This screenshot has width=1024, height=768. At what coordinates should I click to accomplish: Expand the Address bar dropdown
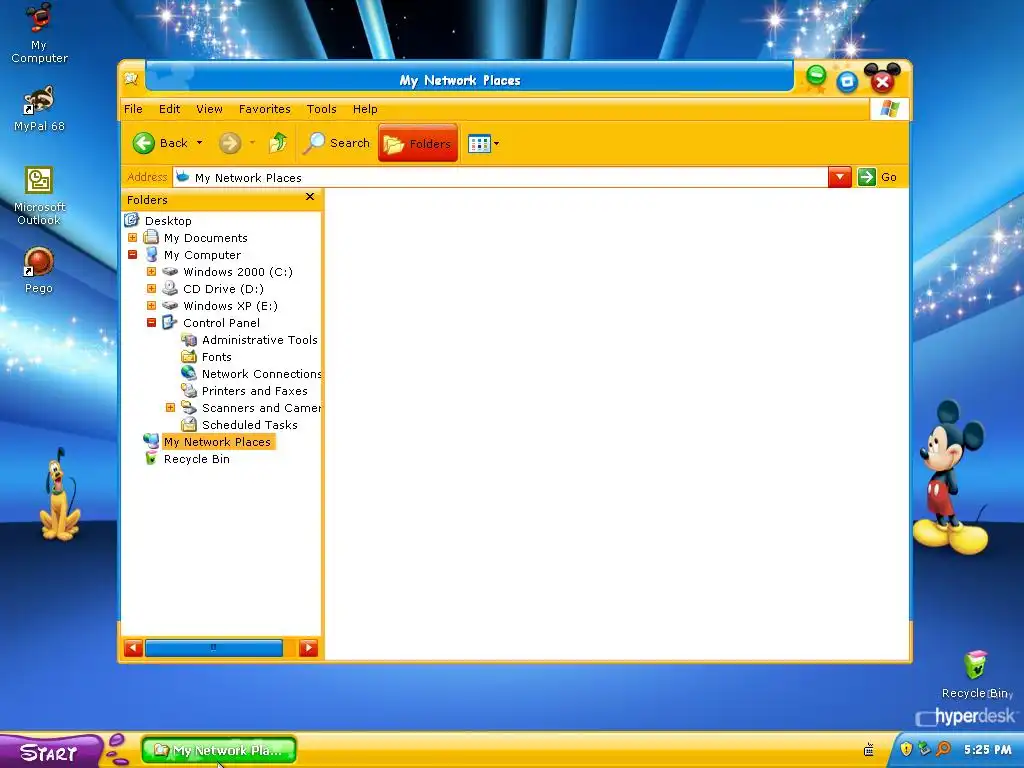pyautogui.click(x=839, y=177)
